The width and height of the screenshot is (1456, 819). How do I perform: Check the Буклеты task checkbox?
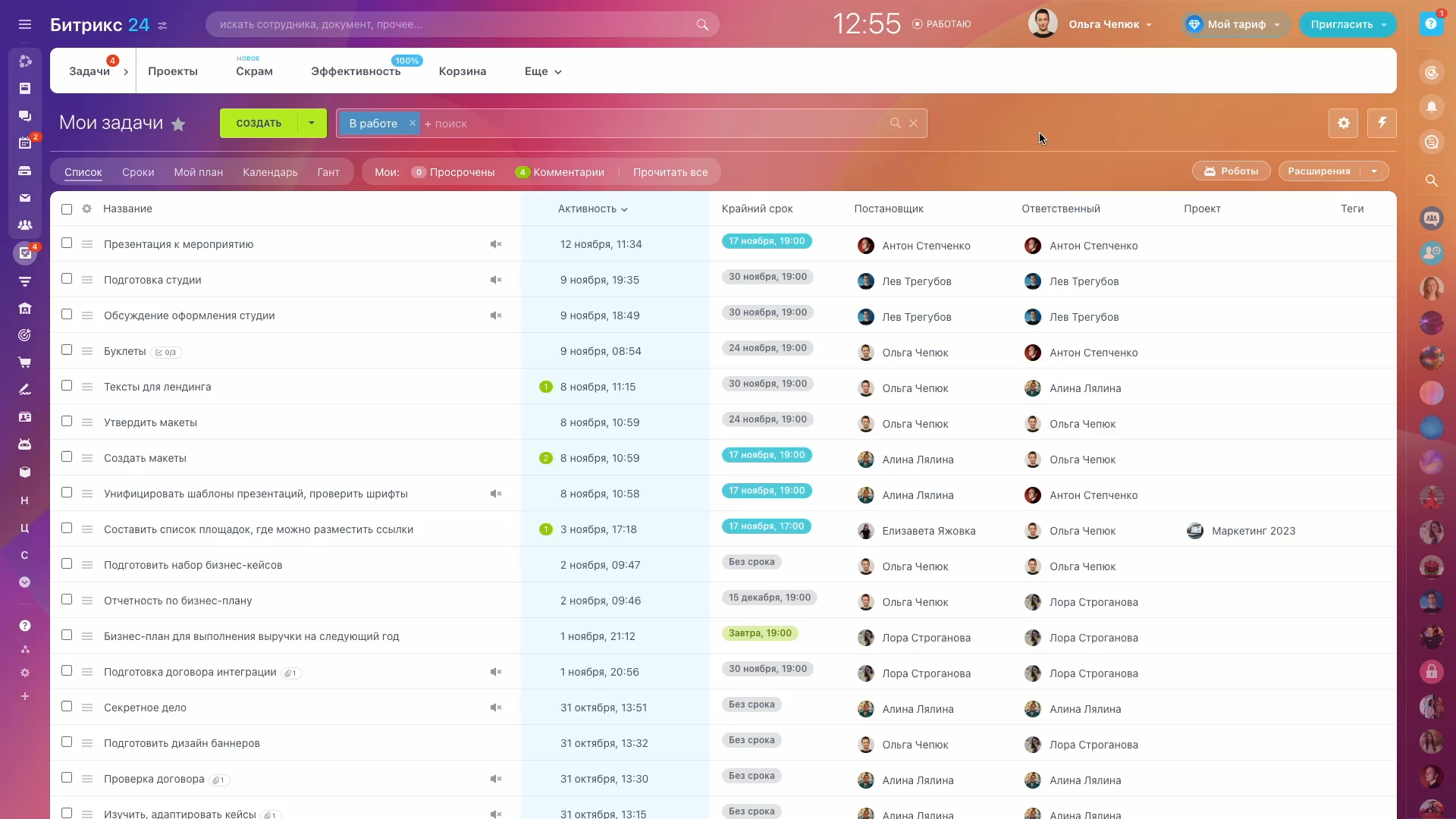[x=67, y=350]
